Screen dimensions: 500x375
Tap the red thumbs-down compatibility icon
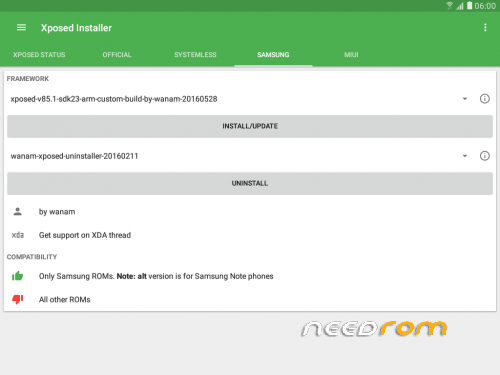point(18,299)
